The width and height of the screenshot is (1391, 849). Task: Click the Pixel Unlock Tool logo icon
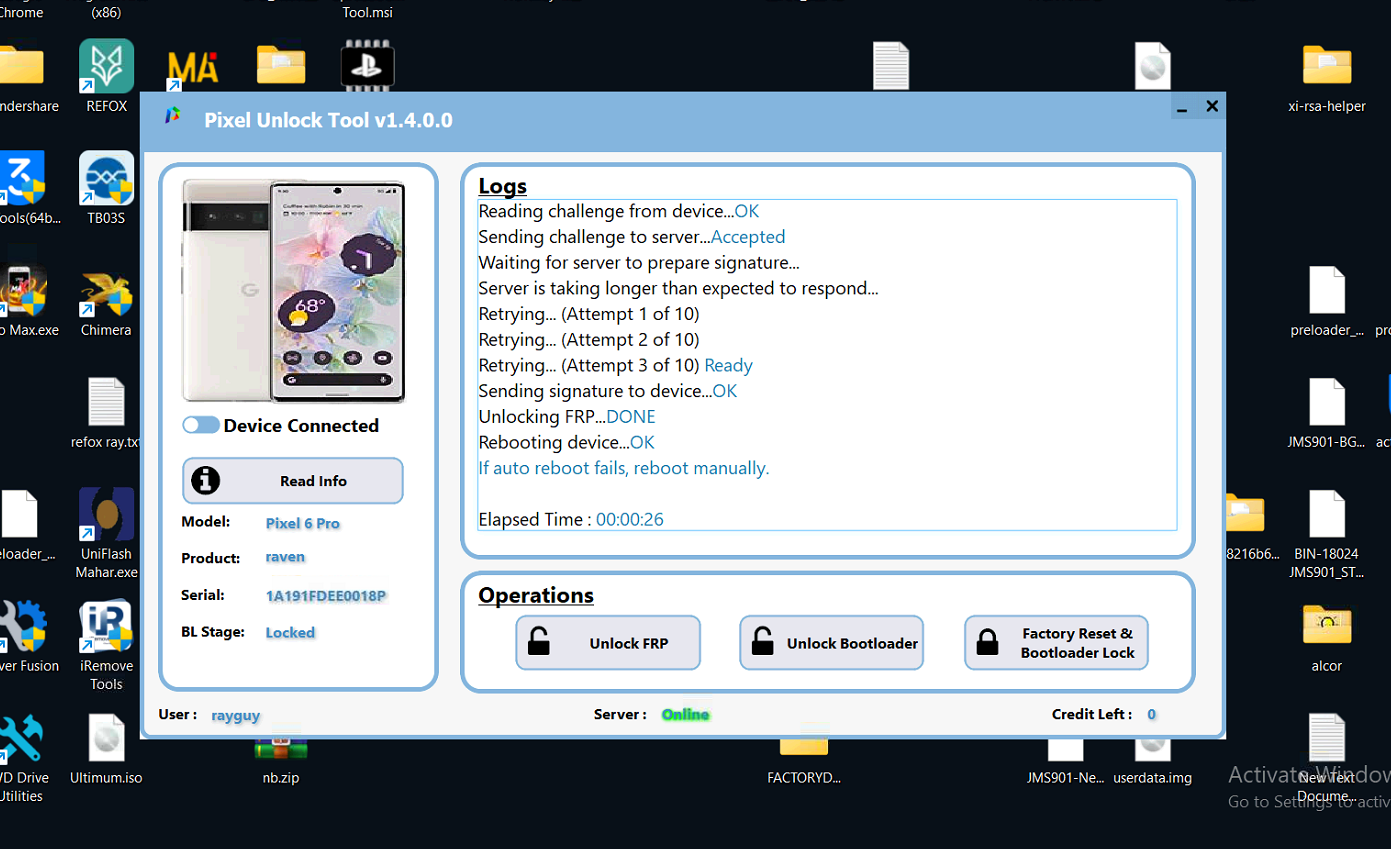pyautogui.click(x=173, y=117)
